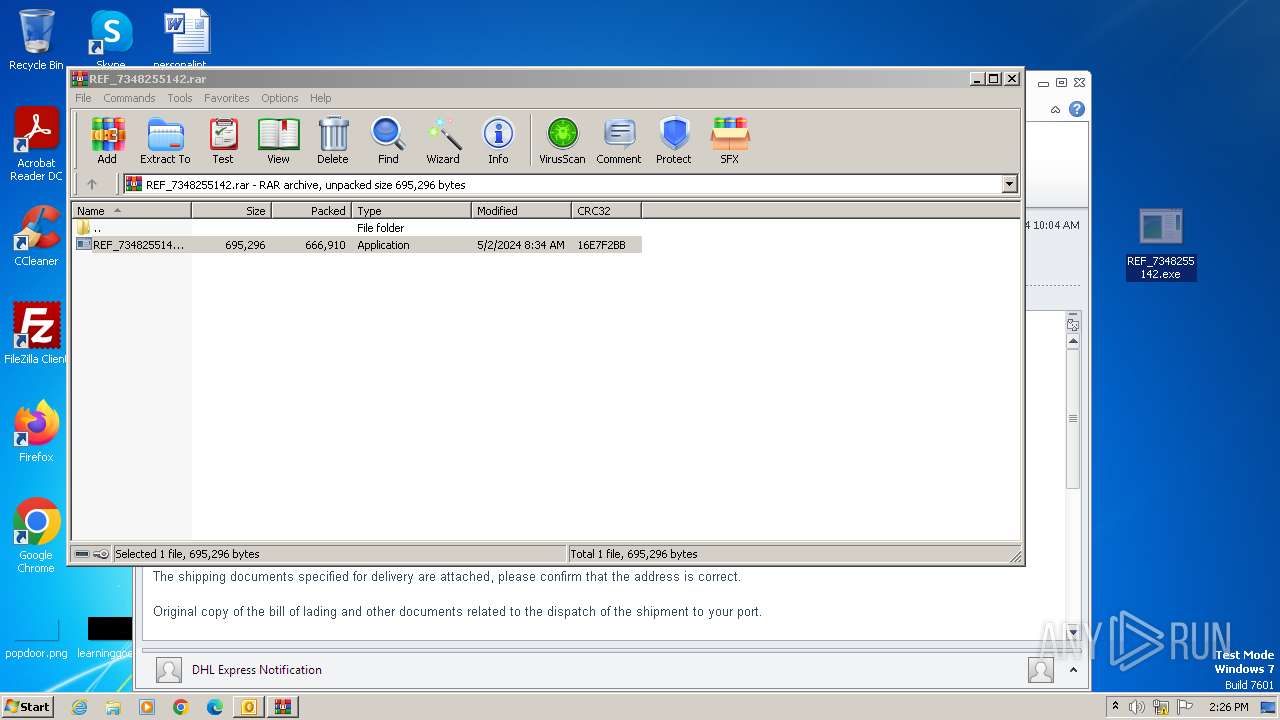Switch to Outlook taskbar button

point(248,707)
